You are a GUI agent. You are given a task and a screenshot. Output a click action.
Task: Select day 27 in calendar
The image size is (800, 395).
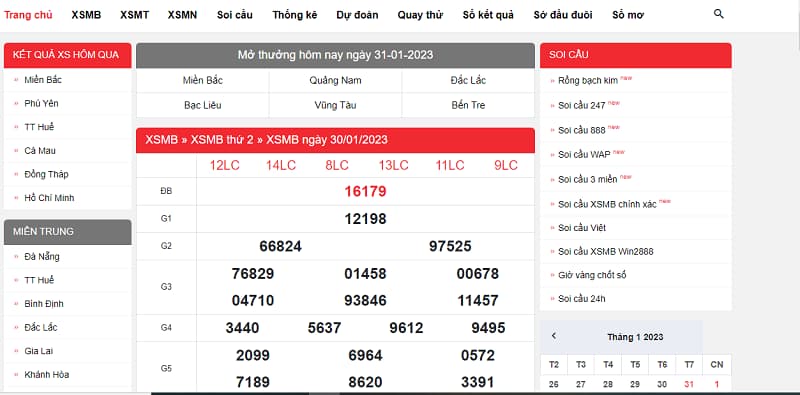pos(581,384)
